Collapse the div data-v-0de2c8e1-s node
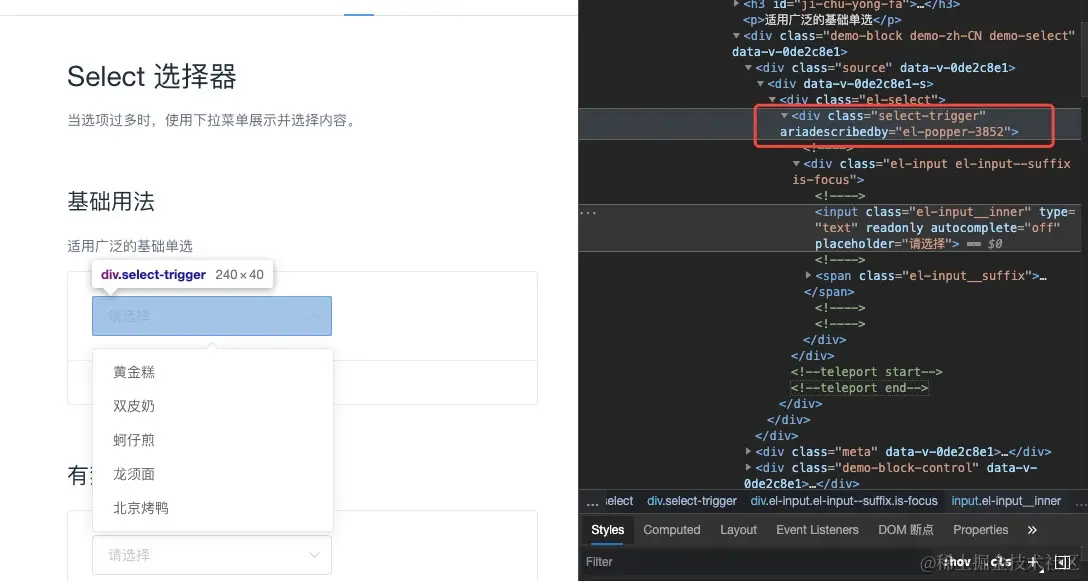The image size is (1088, 581). click(760, 83)
